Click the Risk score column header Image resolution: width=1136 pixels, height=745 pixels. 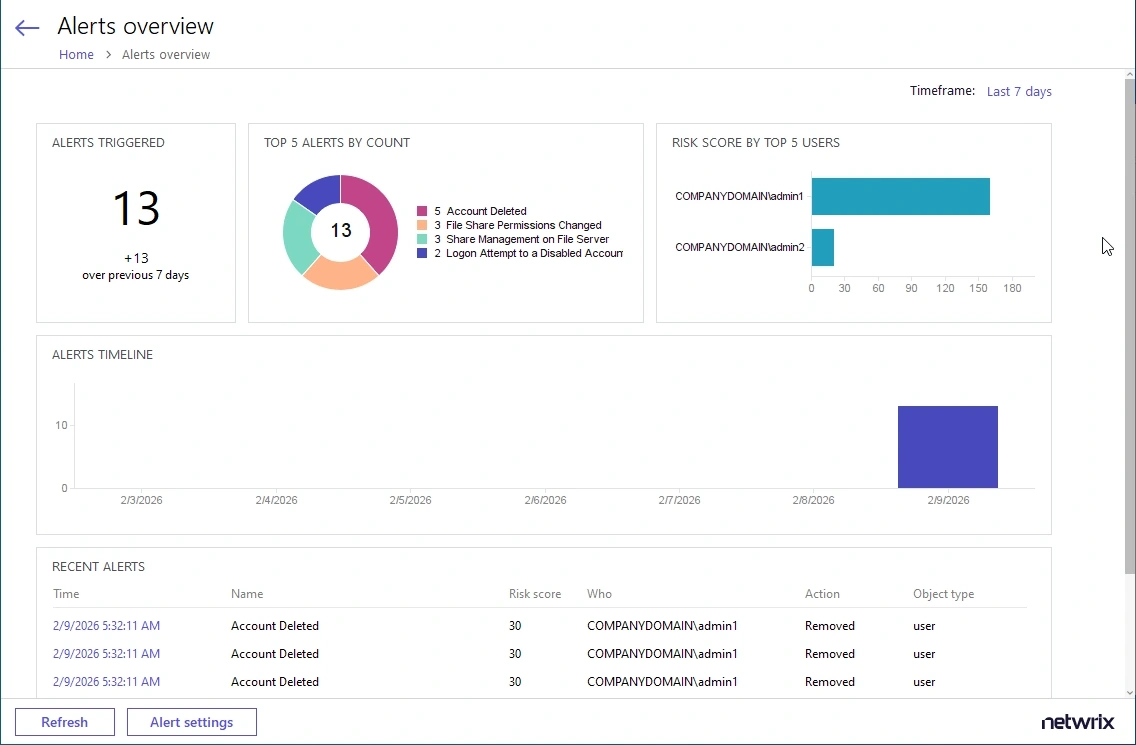click(x=535, y=594)
